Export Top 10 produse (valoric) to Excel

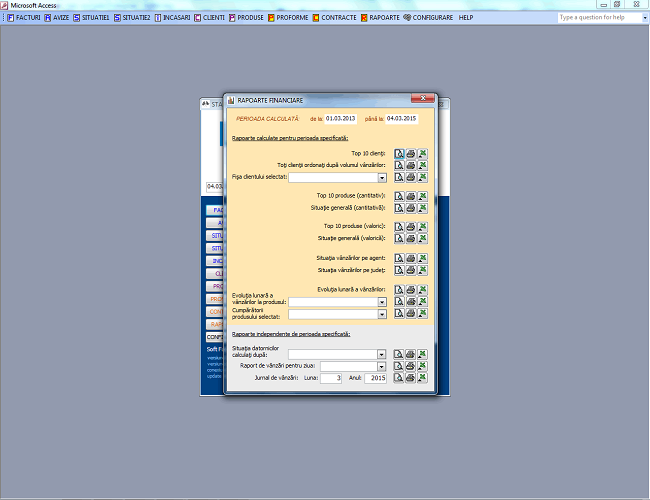tap(422, 227)
